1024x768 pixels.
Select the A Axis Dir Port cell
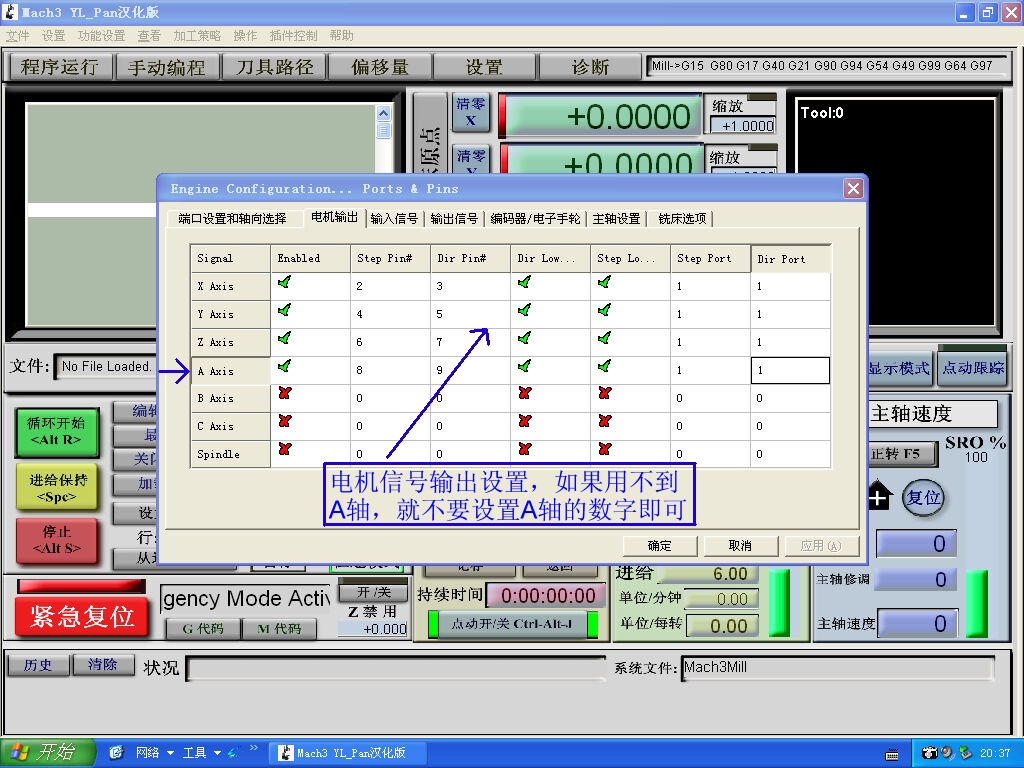790,370
